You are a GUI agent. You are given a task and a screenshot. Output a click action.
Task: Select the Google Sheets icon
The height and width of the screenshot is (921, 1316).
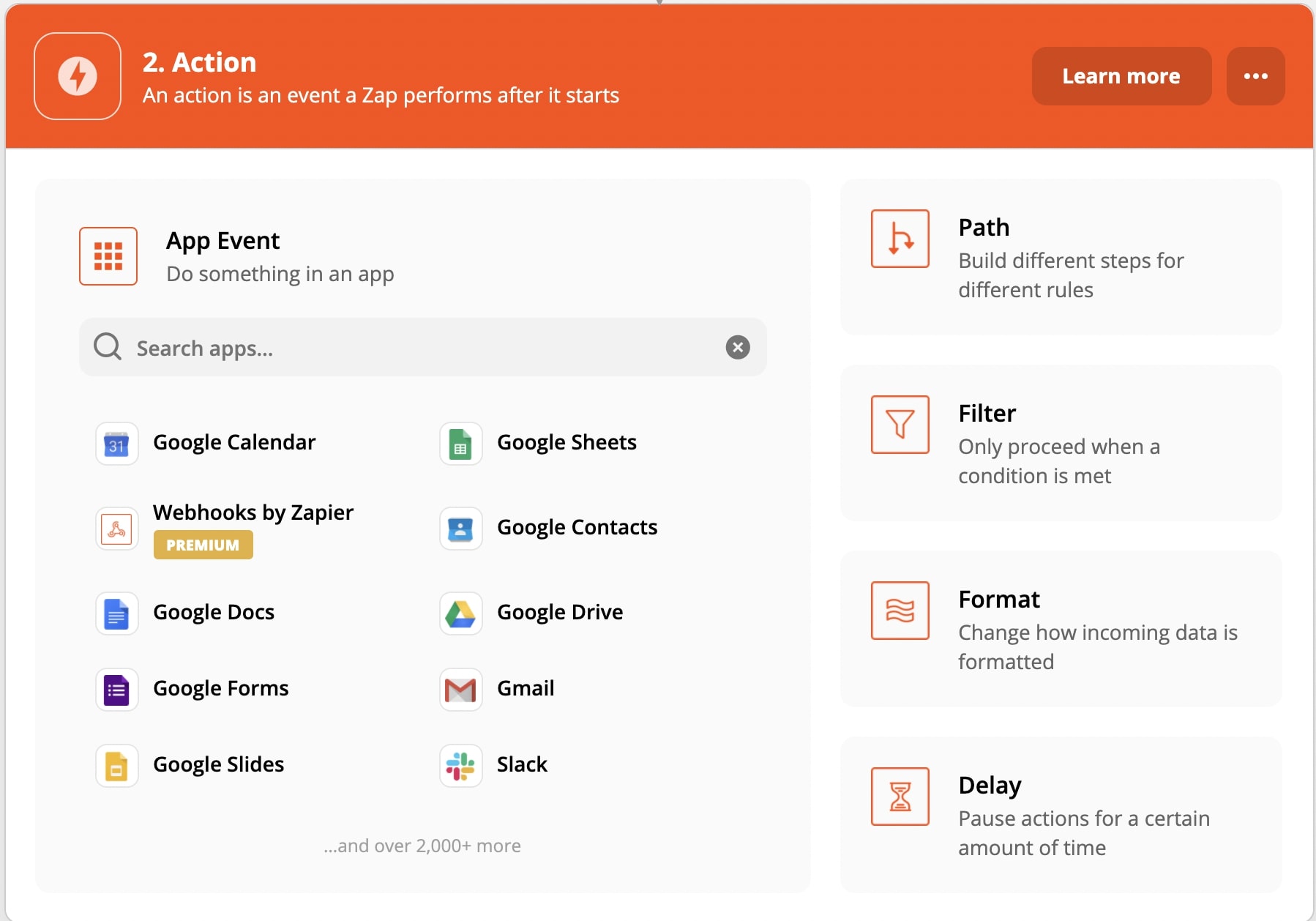[x=461, y=444]
